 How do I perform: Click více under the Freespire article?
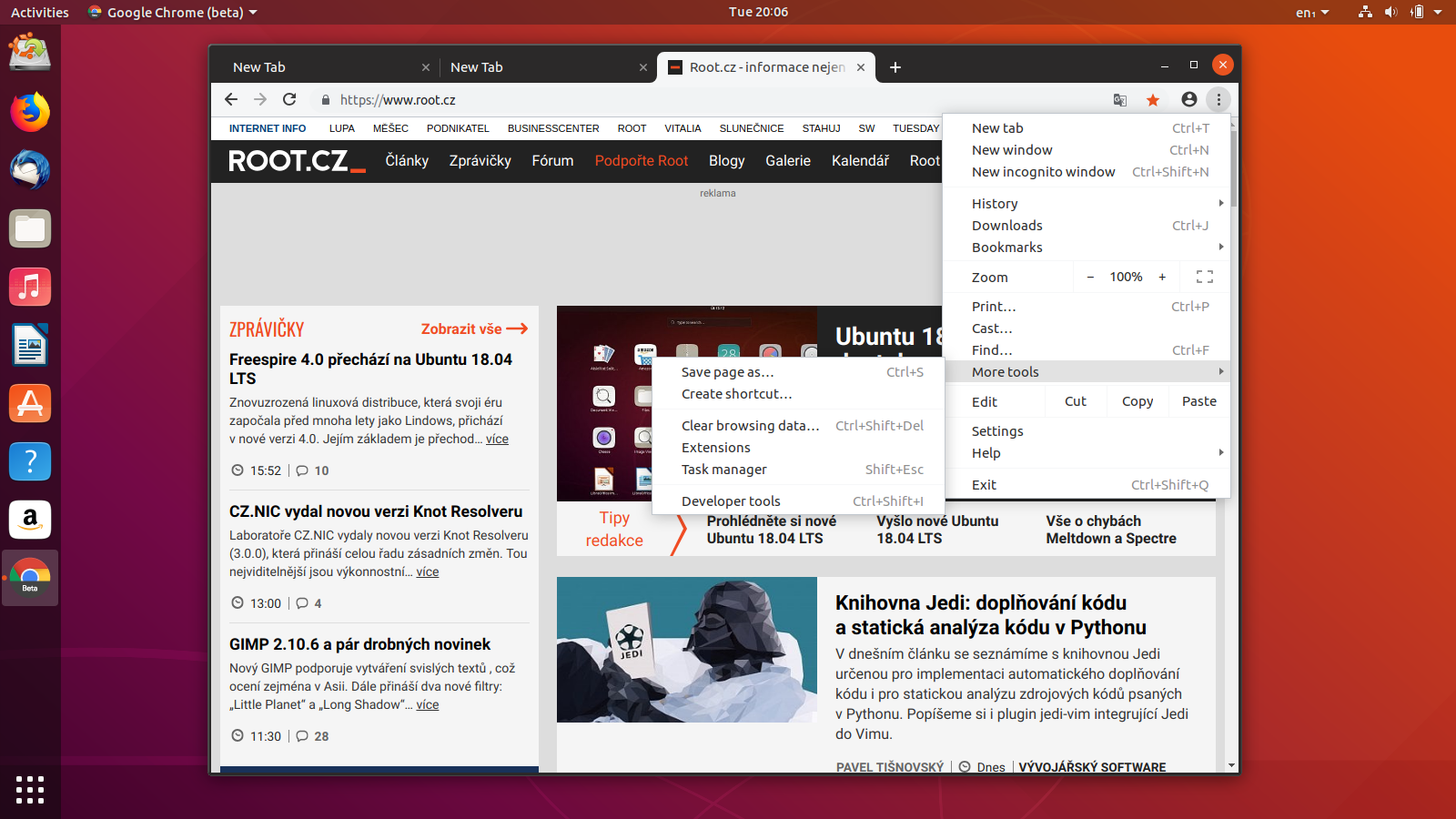click(x=497, y=439)
